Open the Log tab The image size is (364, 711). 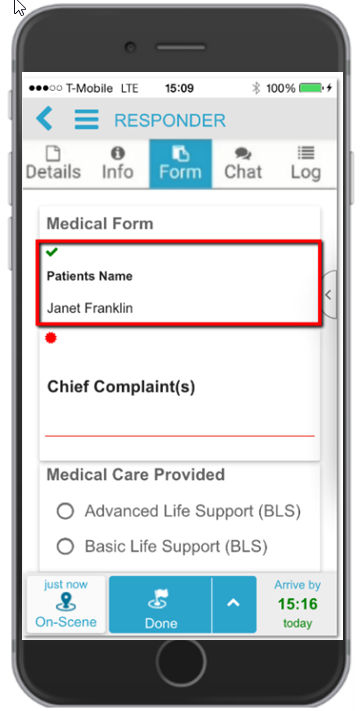(x=306, y=164)
